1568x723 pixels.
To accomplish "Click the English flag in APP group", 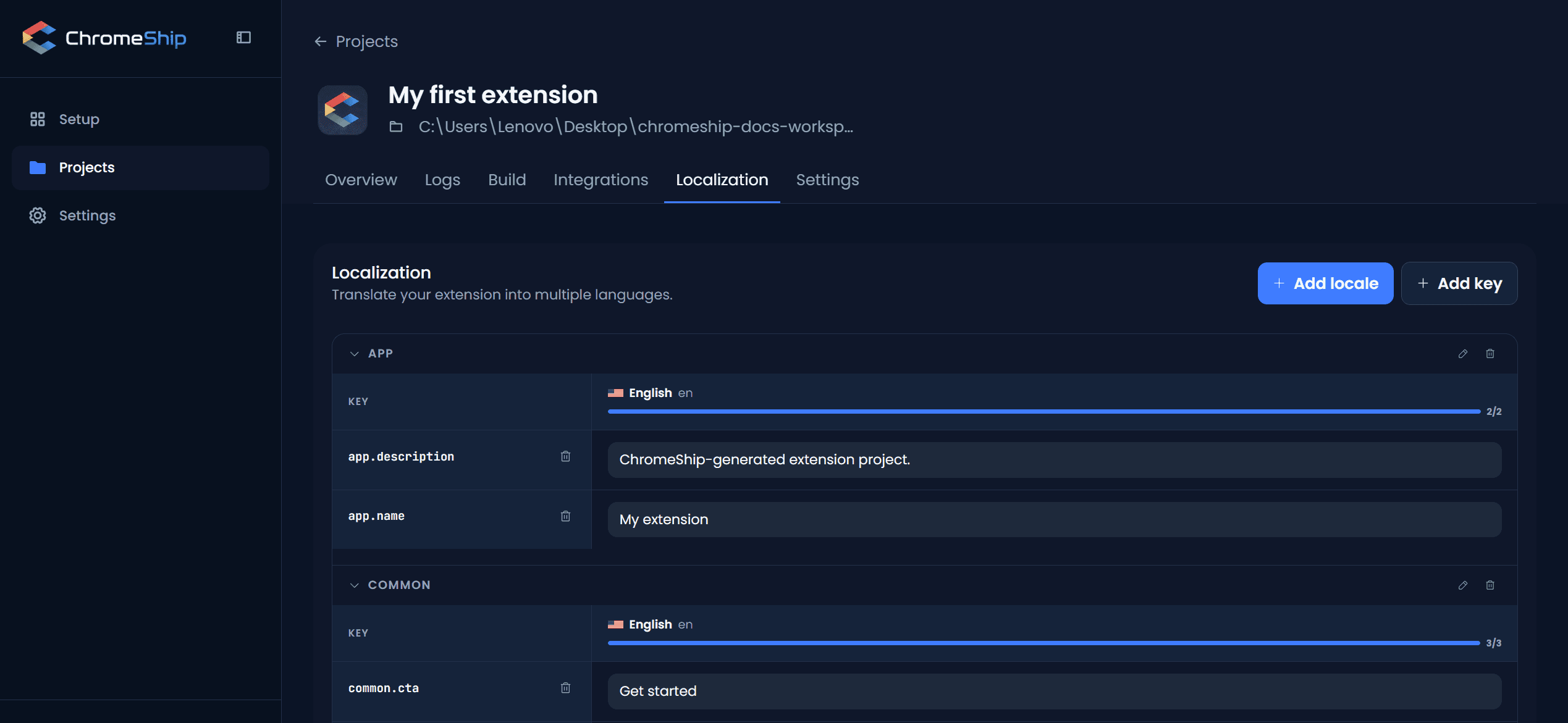I will [x=615, y=393].
